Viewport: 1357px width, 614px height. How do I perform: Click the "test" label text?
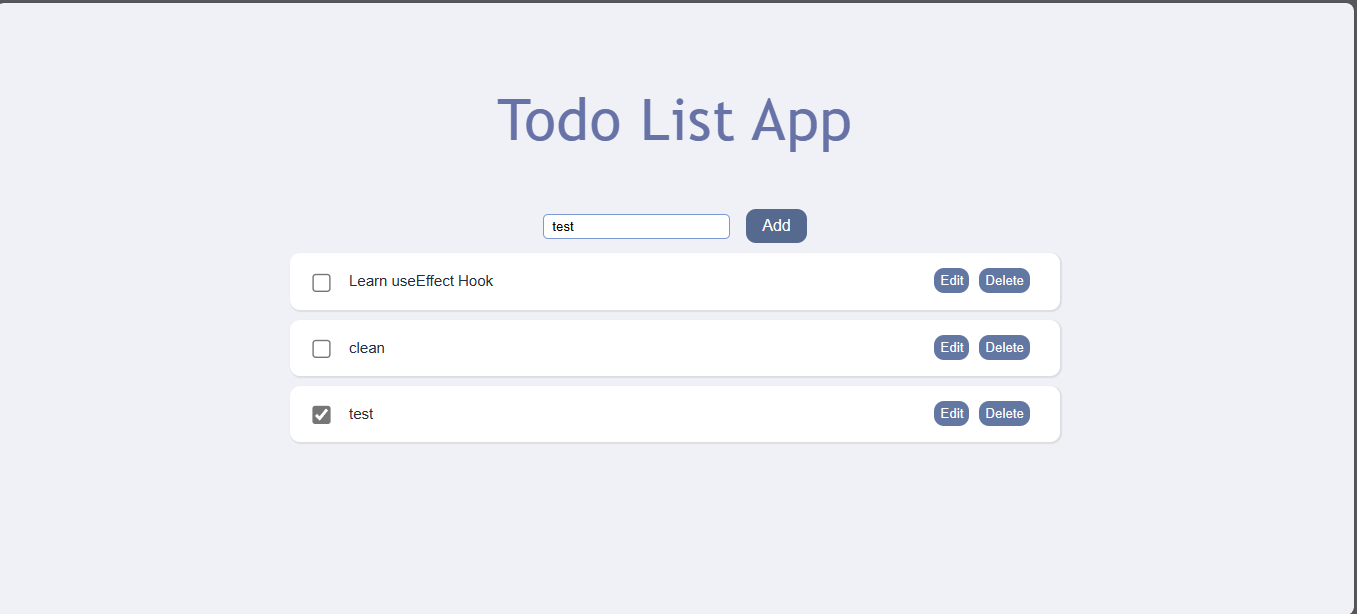point(361,414)
